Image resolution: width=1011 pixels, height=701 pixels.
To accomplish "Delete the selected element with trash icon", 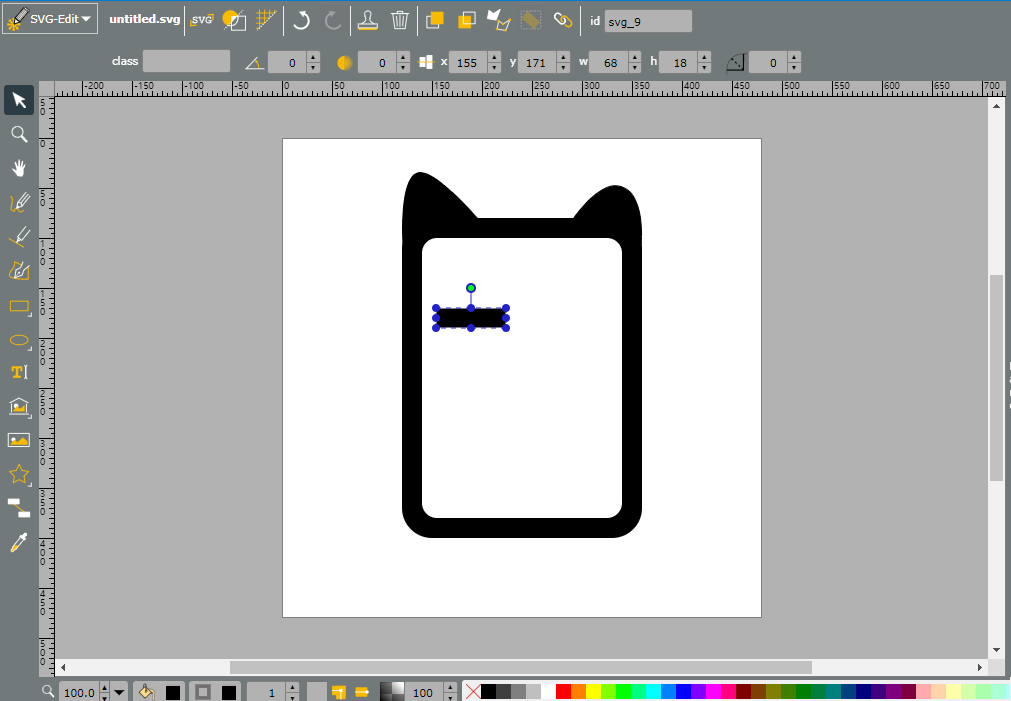I will (400, 20).
